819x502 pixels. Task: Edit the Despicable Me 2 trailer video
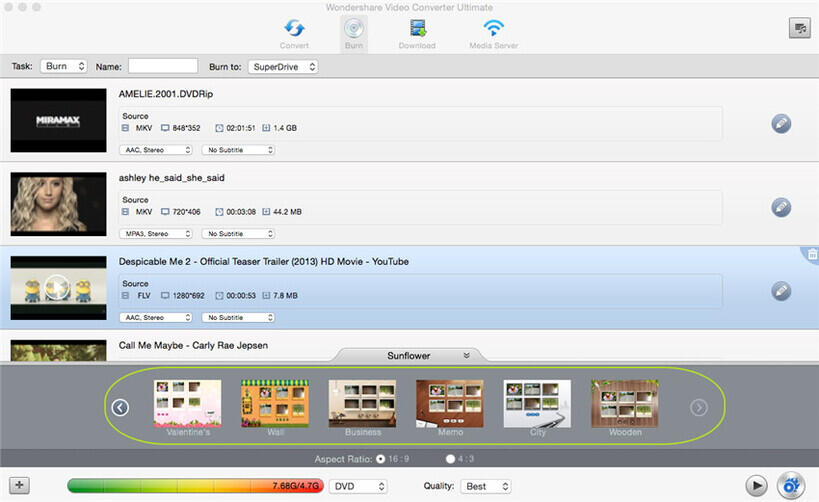point(781,291)
